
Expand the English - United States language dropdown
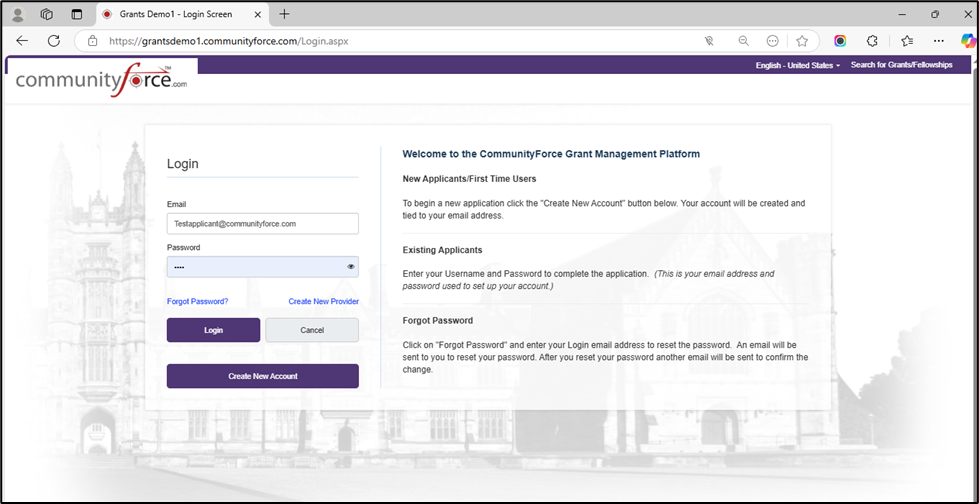coord(798,65)
